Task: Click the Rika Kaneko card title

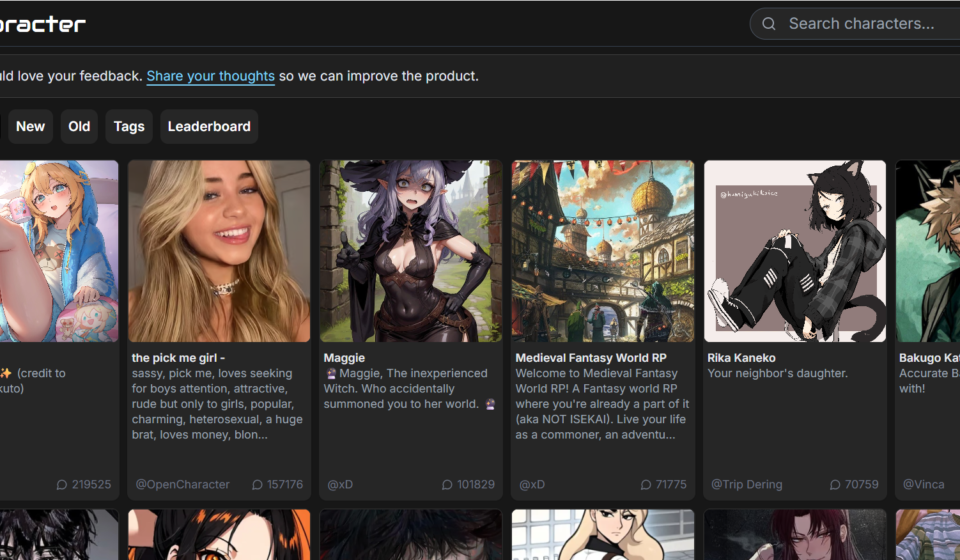Action: [x=741, y=358]
